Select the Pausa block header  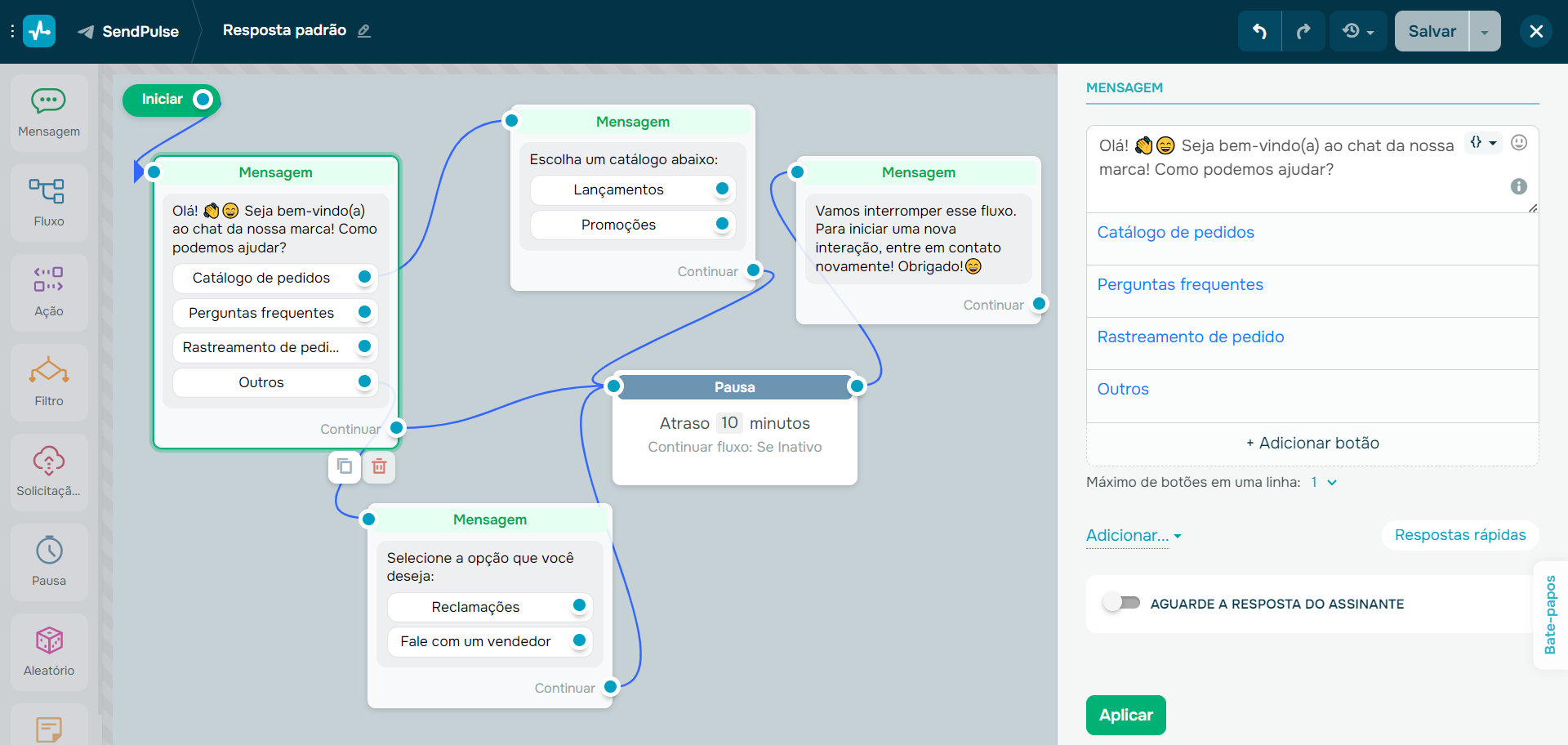[x=734, y=387]
